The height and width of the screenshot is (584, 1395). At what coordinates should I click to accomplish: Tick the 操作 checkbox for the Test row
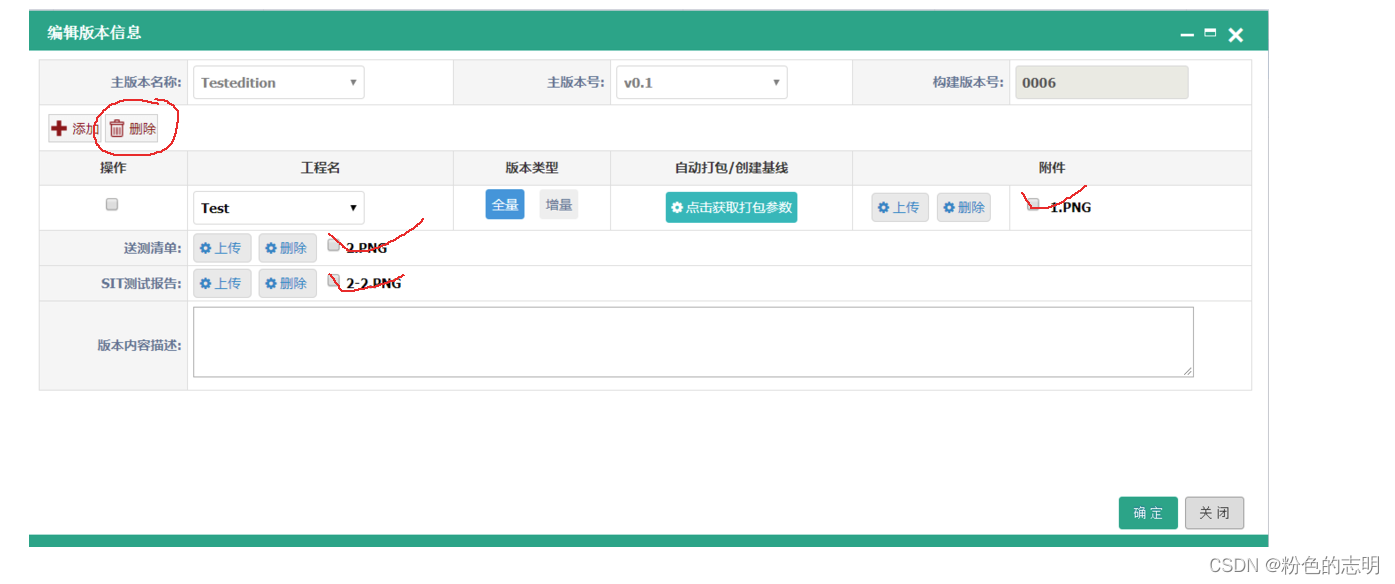point(112,204)
